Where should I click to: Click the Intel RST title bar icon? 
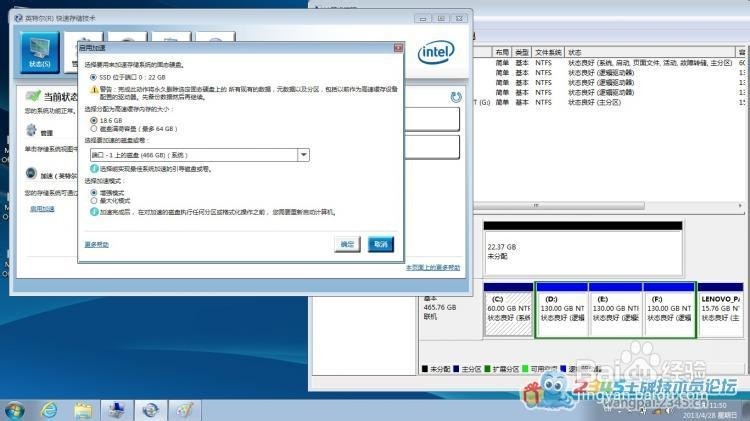[19, 18]
